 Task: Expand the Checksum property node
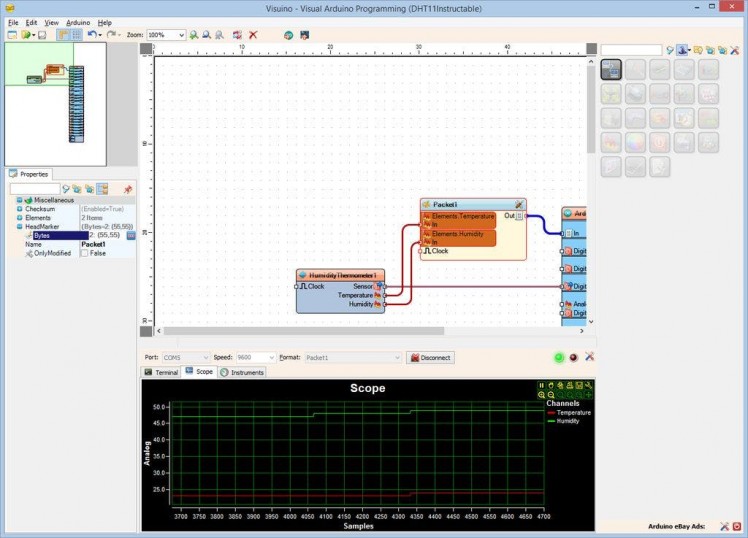19,208
